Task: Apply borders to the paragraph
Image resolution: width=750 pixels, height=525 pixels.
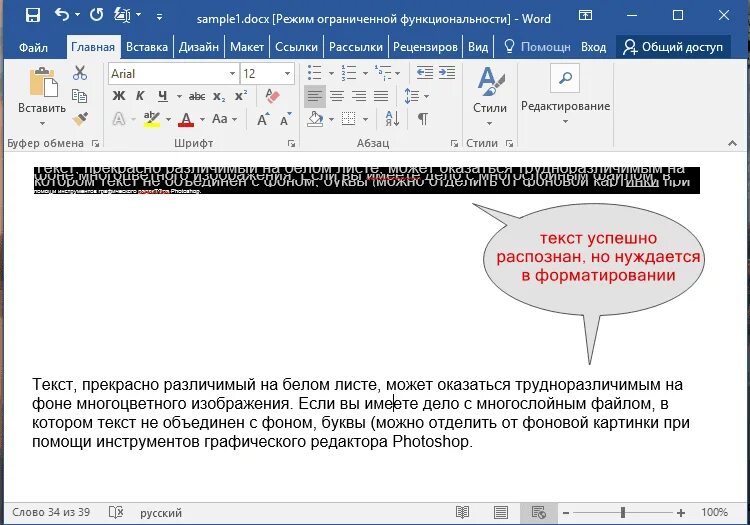Action: pyautogui.click(x=349, y=119)
